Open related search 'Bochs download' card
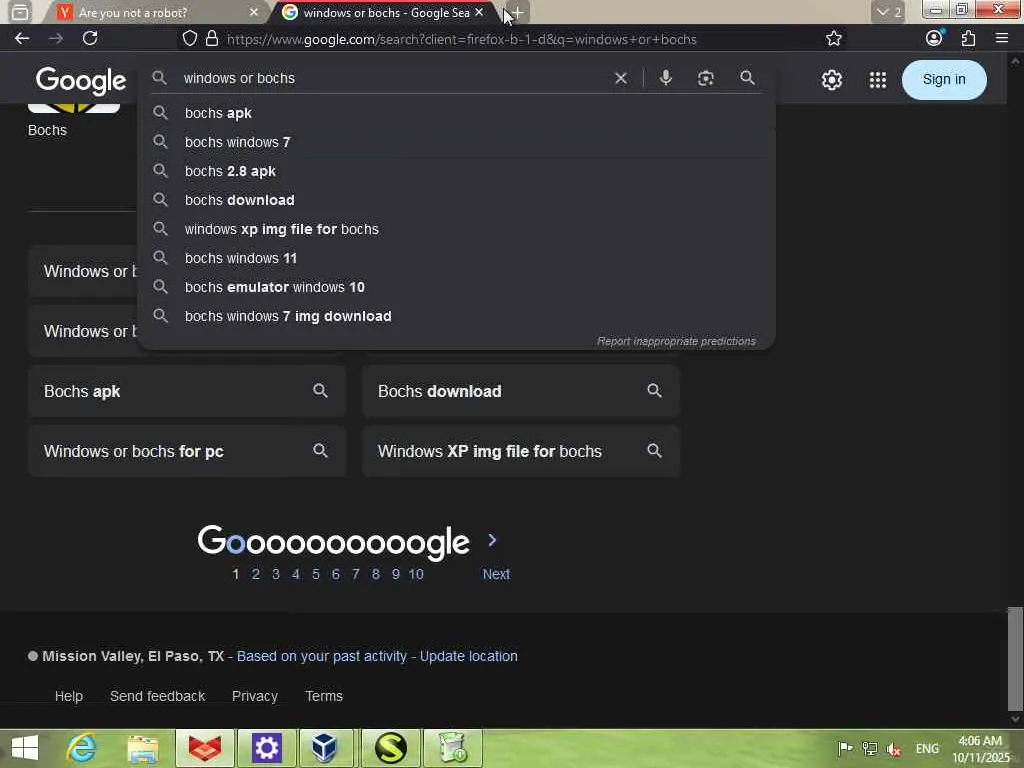The image size is (1024, 768). pos(521,391)
